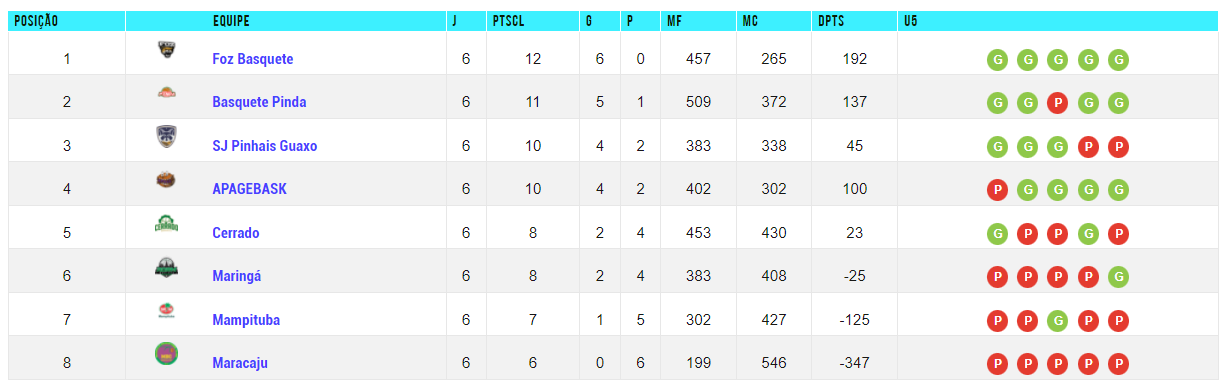This screenshot has width=1227, height=389.
Task: Click the APAGEBASK team logo
Action: pos(167,180)
